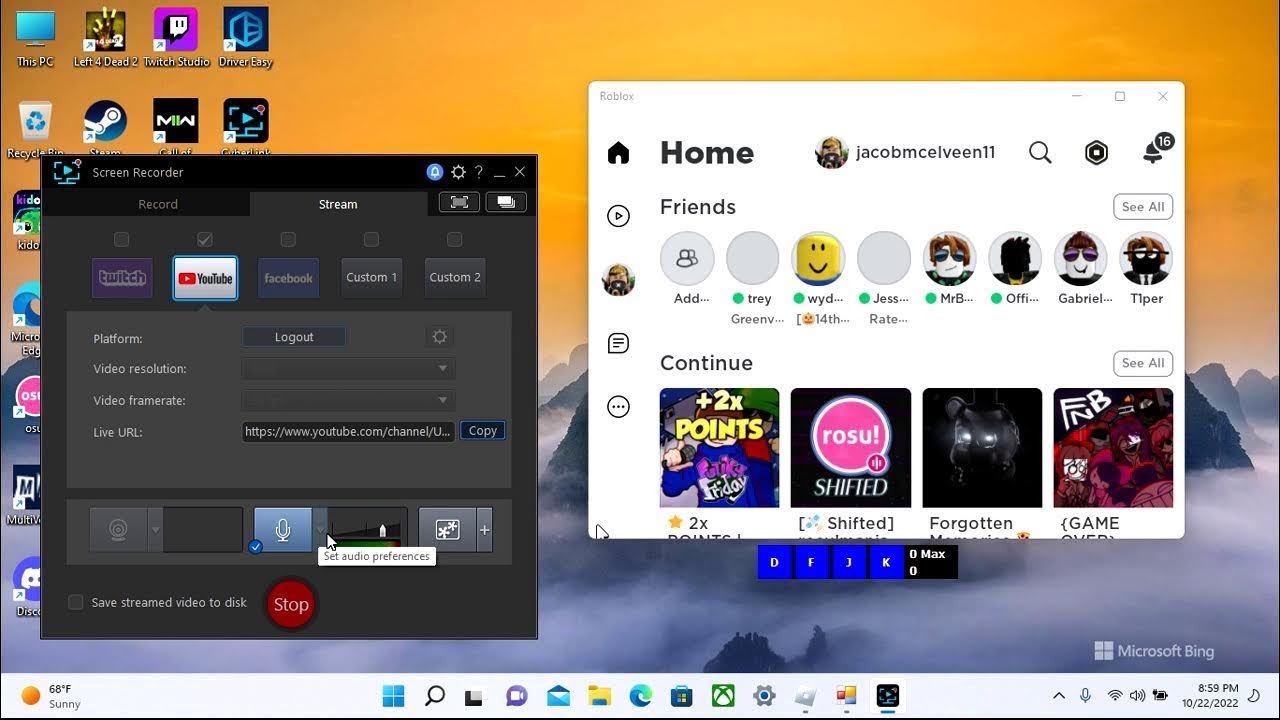Open Xbox app in taskbar
The image size is (1280, 720).
click(723, 696)
